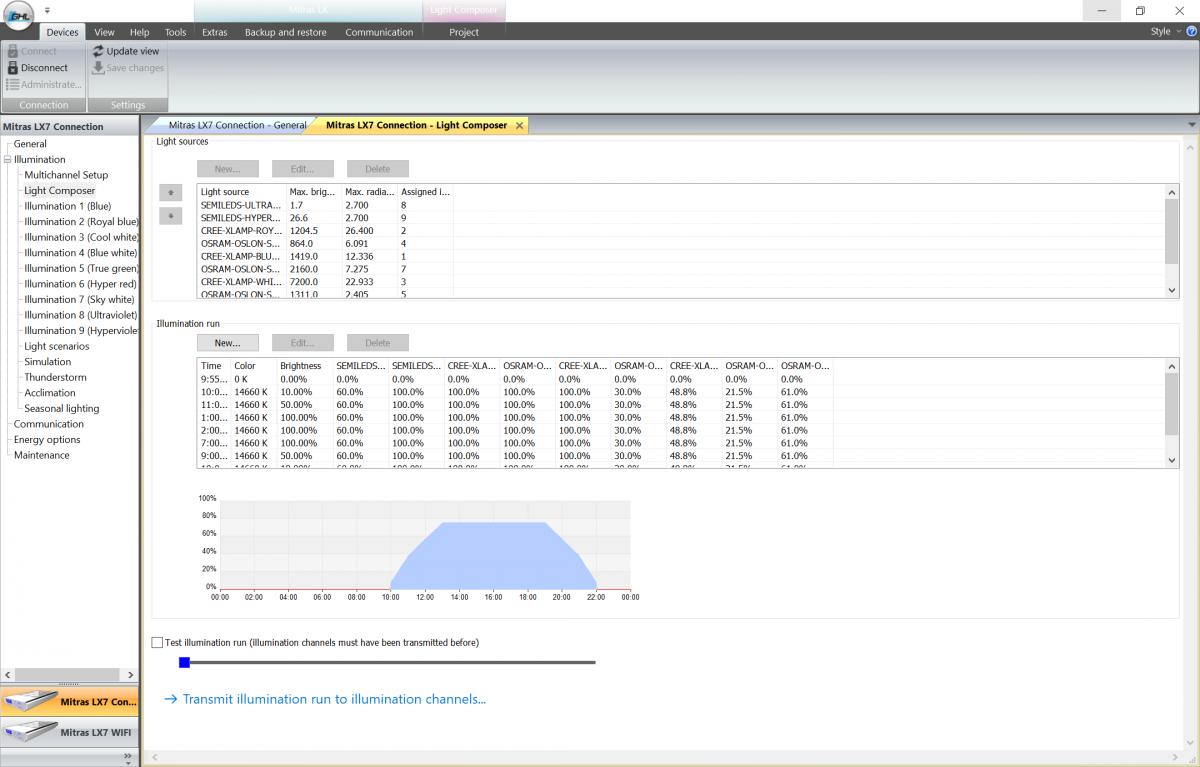Screen dimensions: 1200x767
Task: Open the document tab list dropdown arrow
Action: [x=1191, y=125]
